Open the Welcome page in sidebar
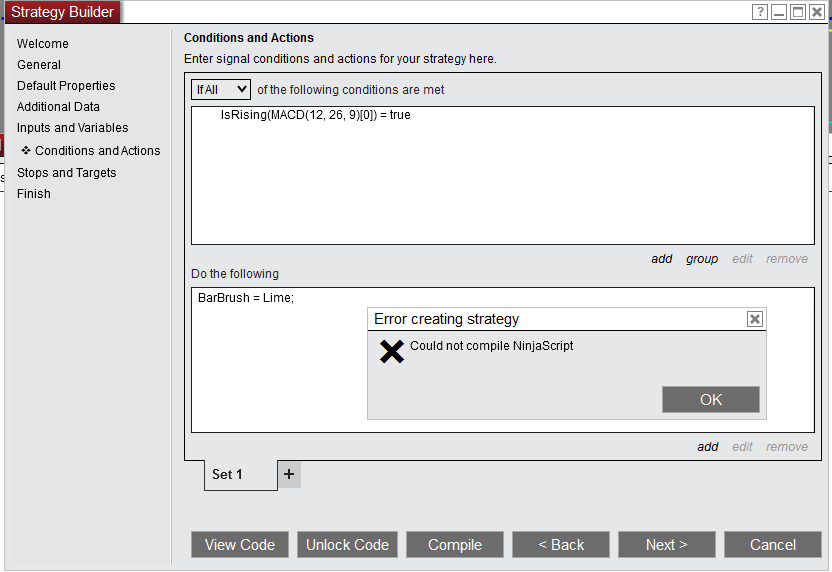Image resolution: width=832 pixels, height=572 pixels. tap(43, 44)
